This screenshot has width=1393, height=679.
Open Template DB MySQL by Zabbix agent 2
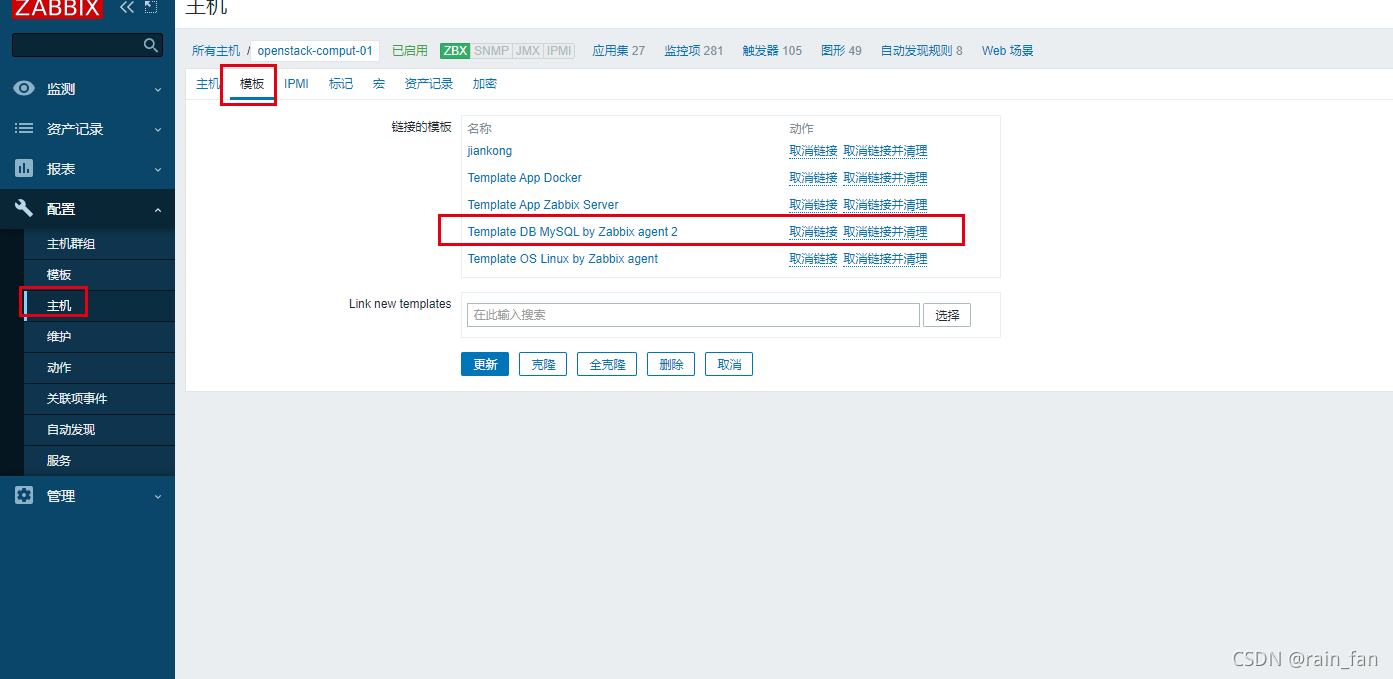point(573,232)
